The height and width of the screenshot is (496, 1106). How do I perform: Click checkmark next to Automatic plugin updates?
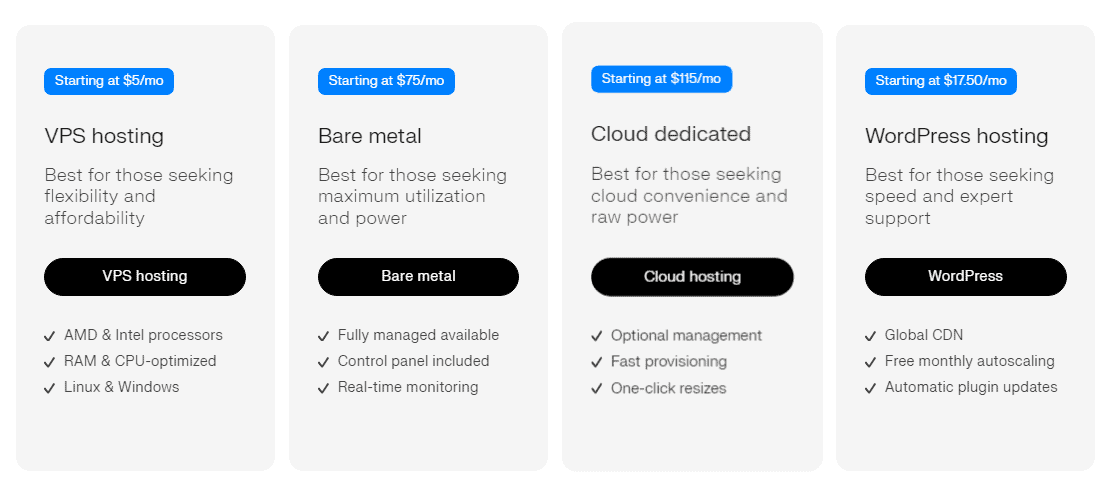[871, 388]
